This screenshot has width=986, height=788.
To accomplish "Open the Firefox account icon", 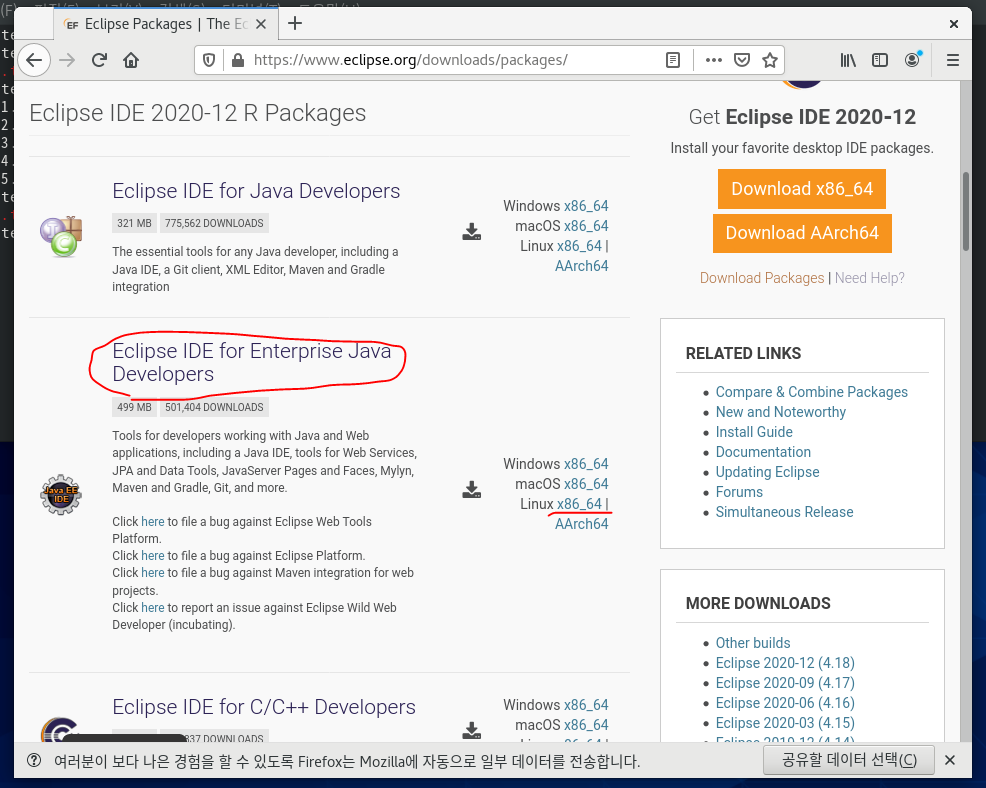I will click(912, 60).
